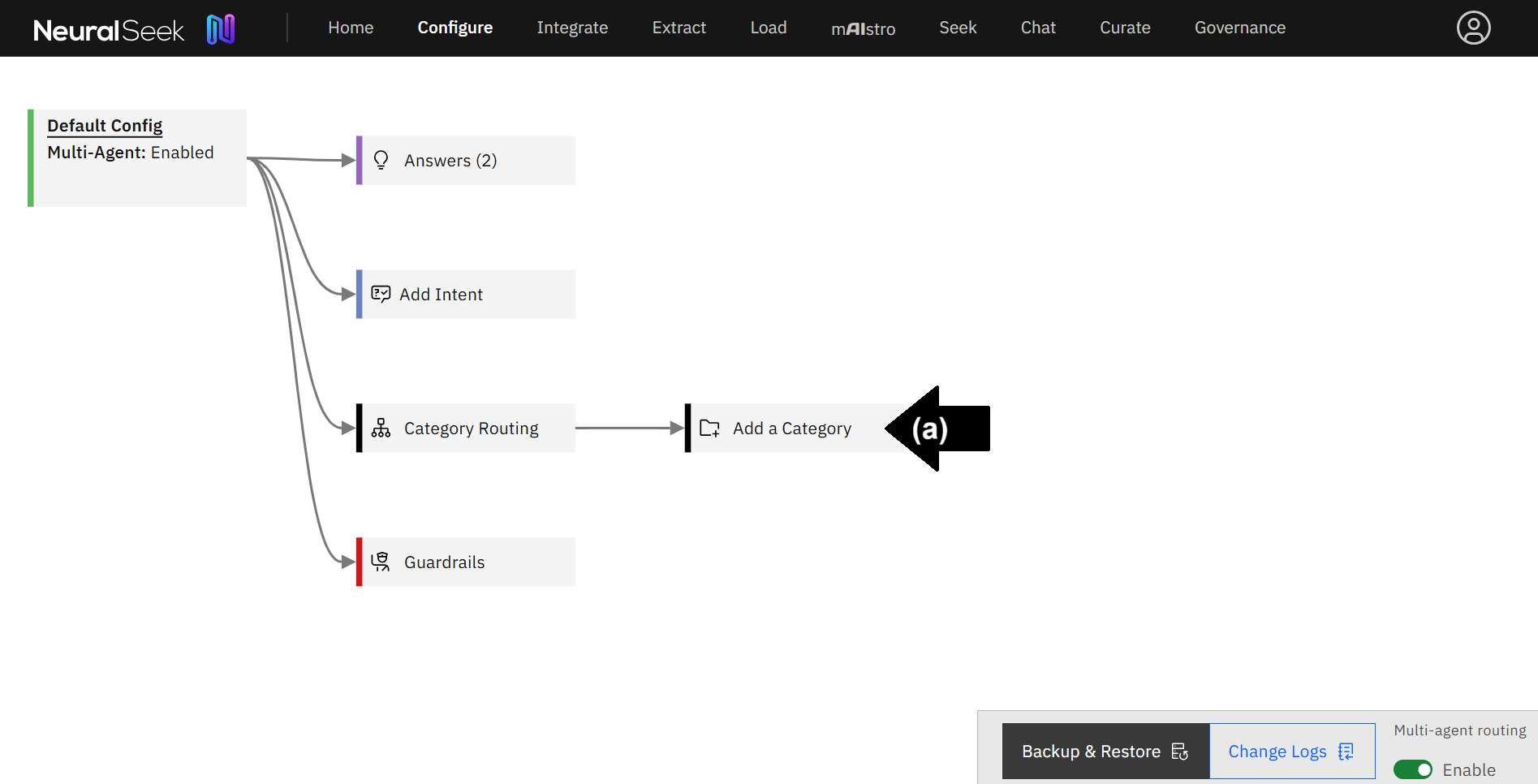The height and width of the screenshot is (784, 1538).
Task: Enable the Multi-agent routing toggle
Action: click(1413, 769)
